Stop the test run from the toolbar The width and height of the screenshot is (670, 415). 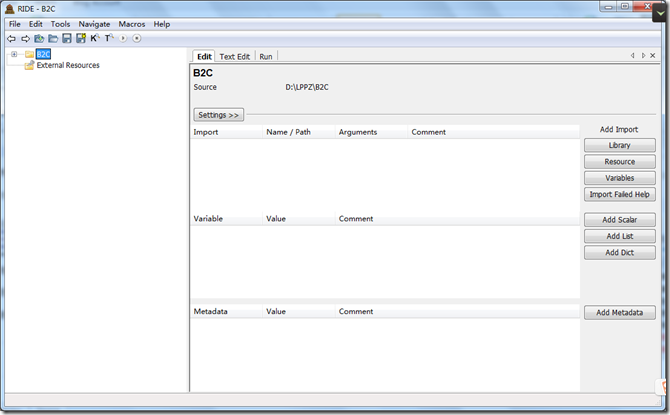(x=137, y=38)
